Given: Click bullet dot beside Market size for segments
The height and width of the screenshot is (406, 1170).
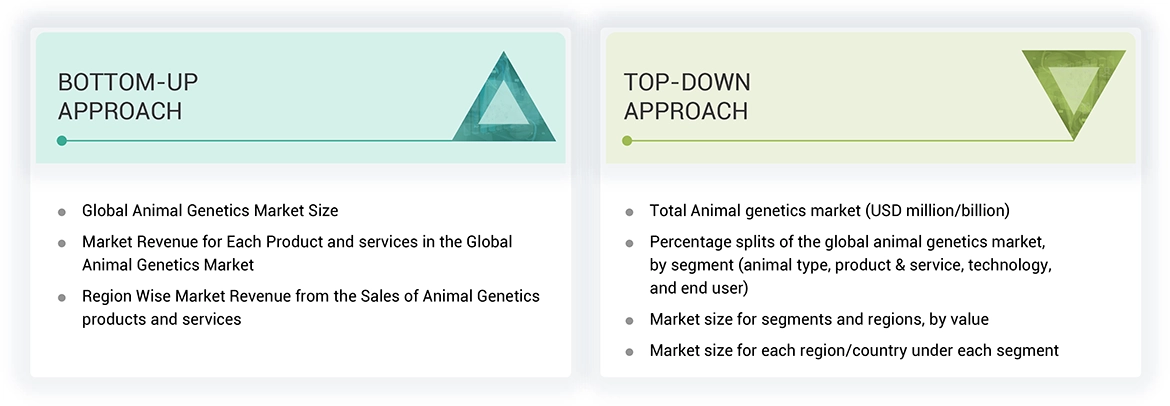Looking at the screenshot, I should (629, 321).
